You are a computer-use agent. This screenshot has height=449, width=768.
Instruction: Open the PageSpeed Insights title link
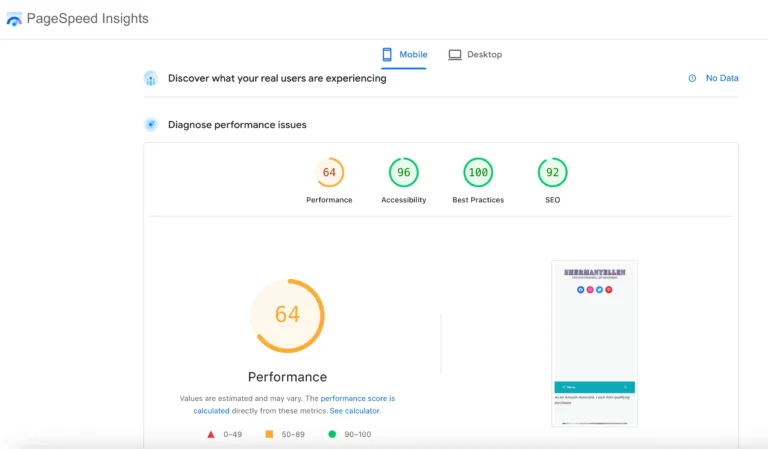[87, 19]
